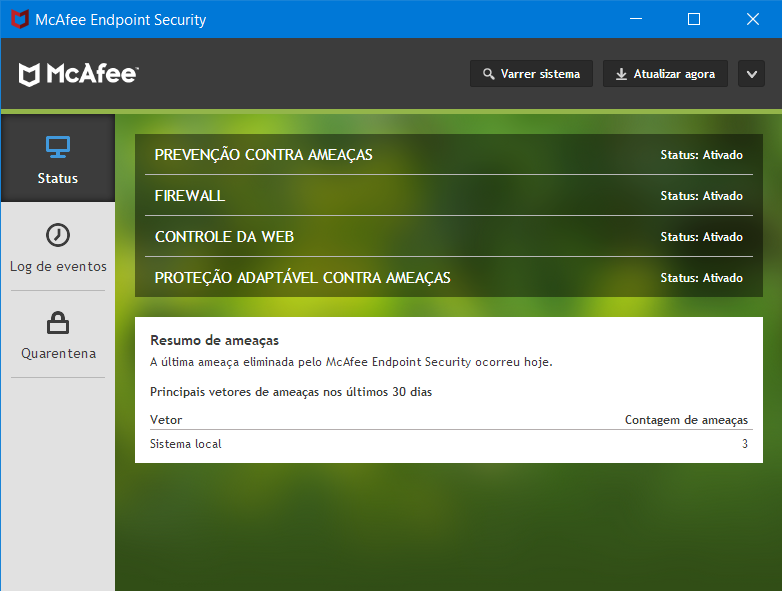782x591 pixels.
Task: Open the Controle da Web module
Action: pos(449,236)
